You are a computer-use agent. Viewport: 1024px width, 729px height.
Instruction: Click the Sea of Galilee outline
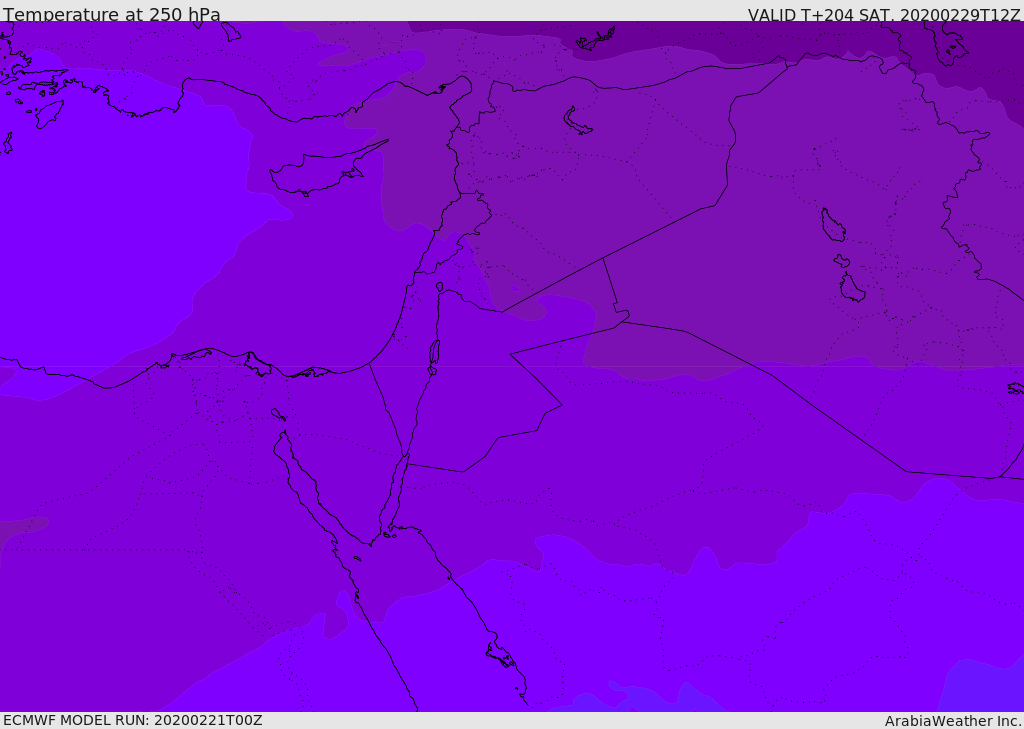coord(440,287)
